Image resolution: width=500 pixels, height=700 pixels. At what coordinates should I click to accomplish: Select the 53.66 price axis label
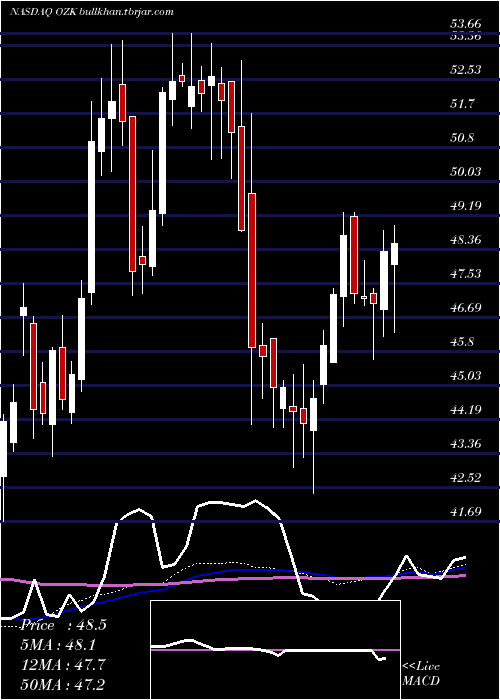pyautogui.click(x=466, y=24)
